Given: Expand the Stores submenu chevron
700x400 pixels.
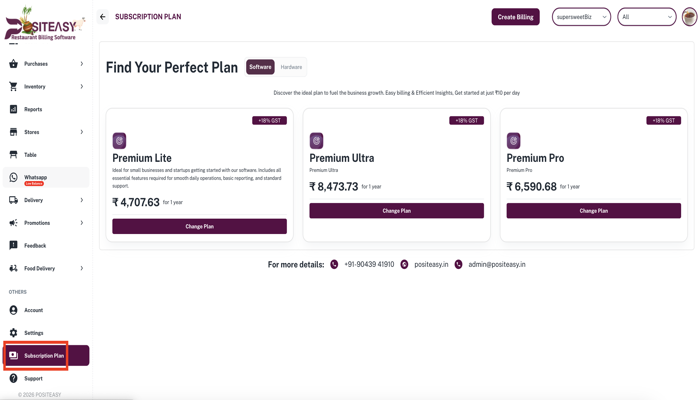Looking at the screenshot, I should (x=82, y=132).
